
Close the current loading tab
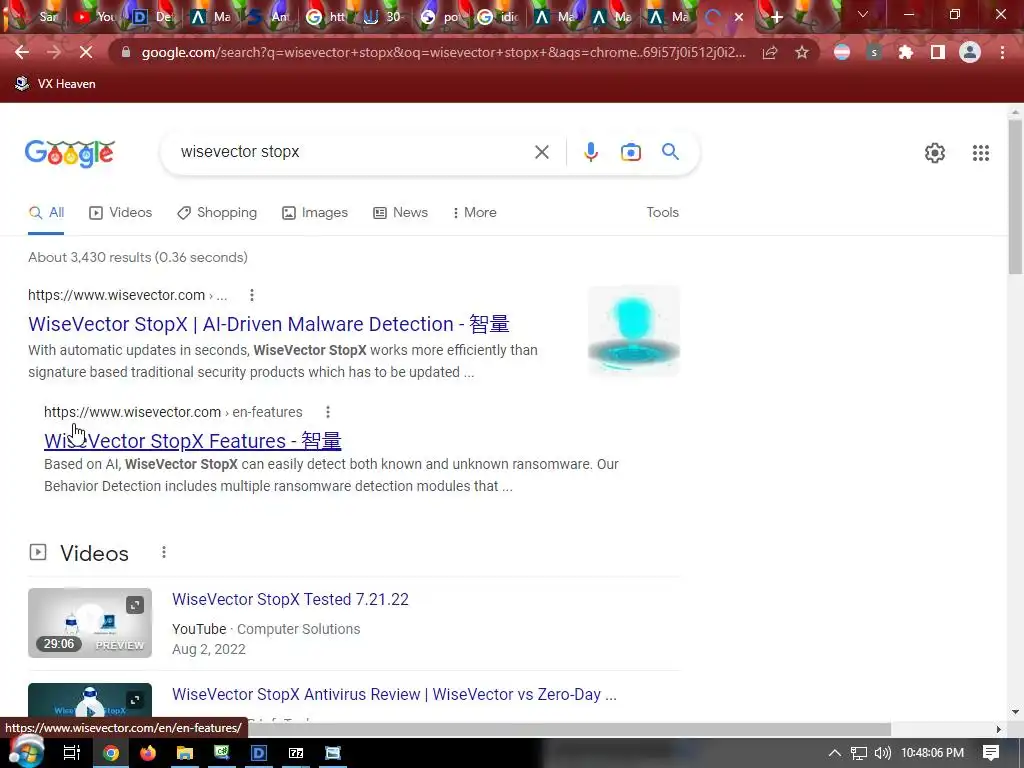coord(739,17)
